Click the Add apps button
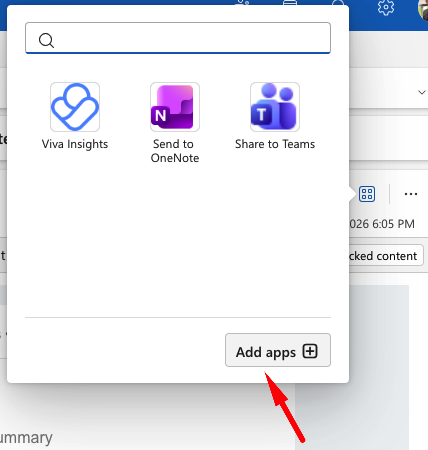This screenshot has width=428, height=450. click(x=278, y=350)
